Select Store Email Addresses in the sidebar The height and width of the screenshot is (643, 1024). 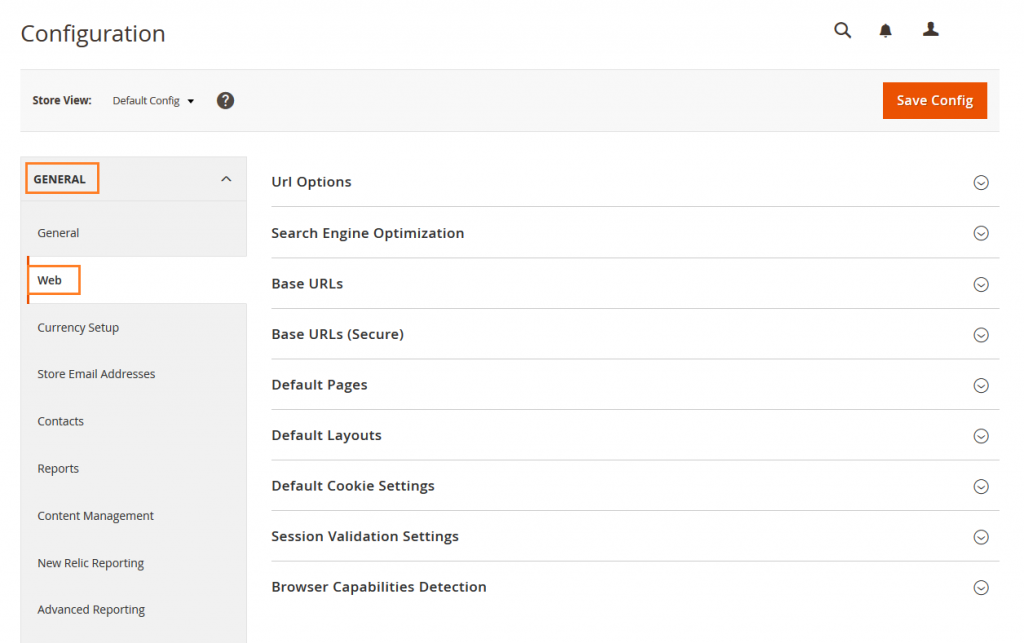96,374
